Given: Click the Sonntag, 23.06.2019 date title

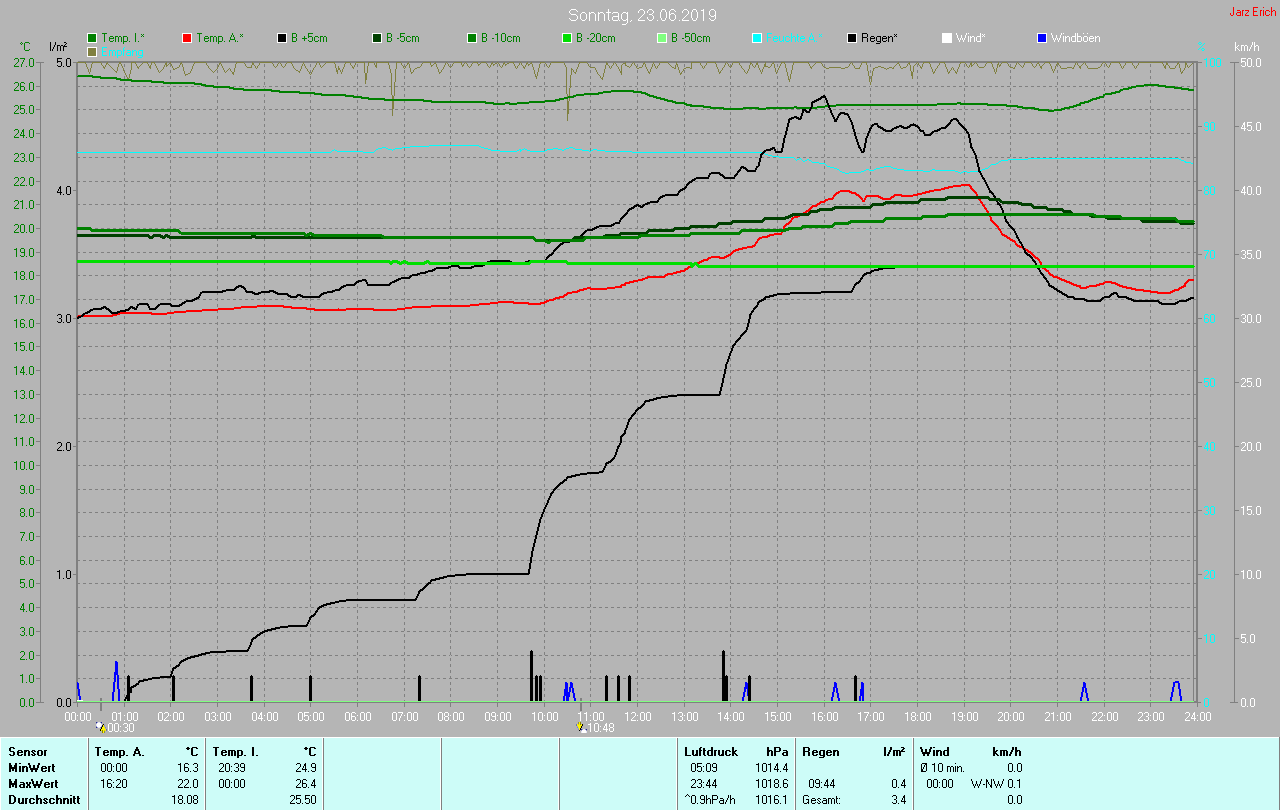Looking at the screenshot, I should (642, 15).
